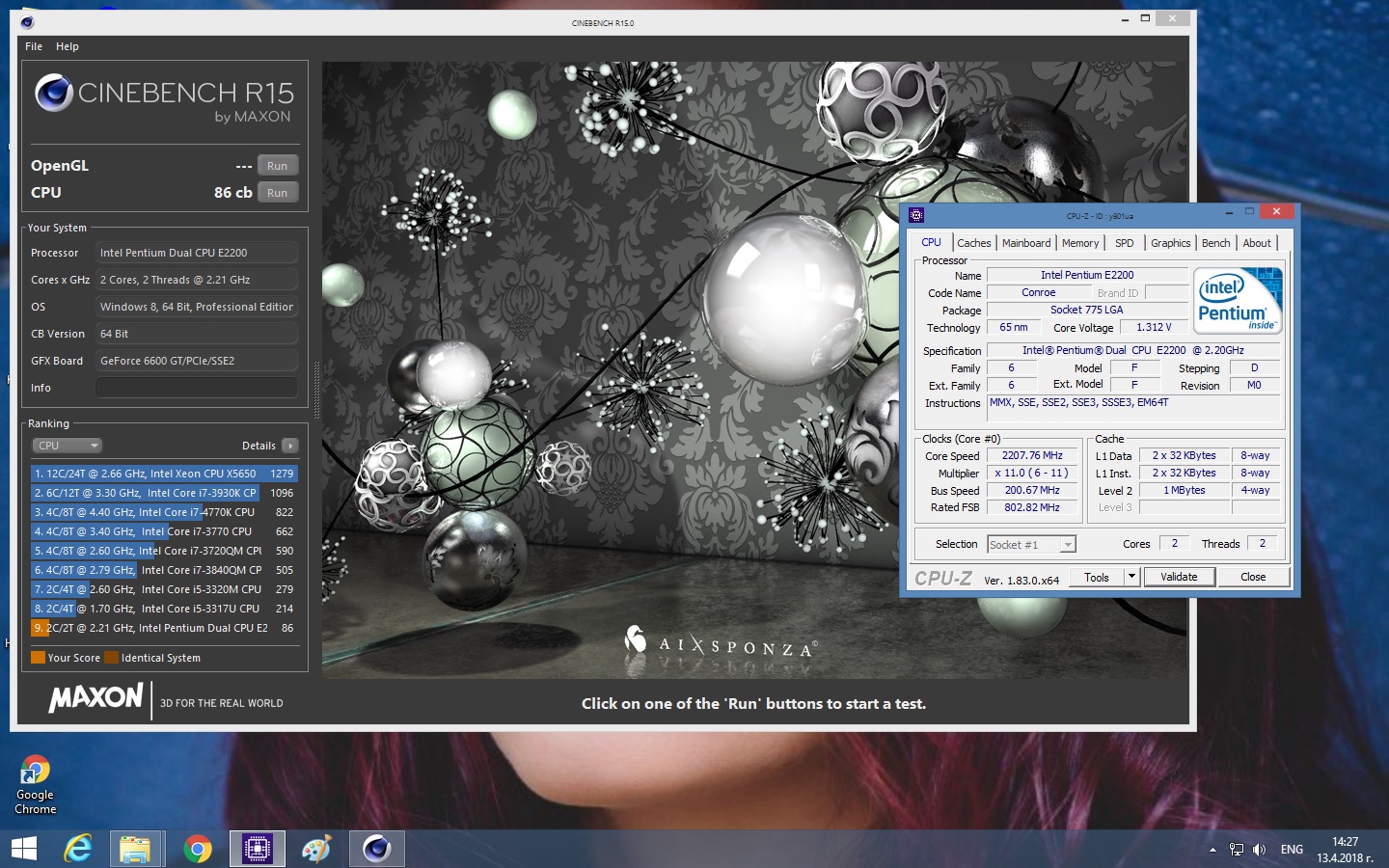
Task: Click the Multiplier value x 11.0
Action: point(1032,473)
